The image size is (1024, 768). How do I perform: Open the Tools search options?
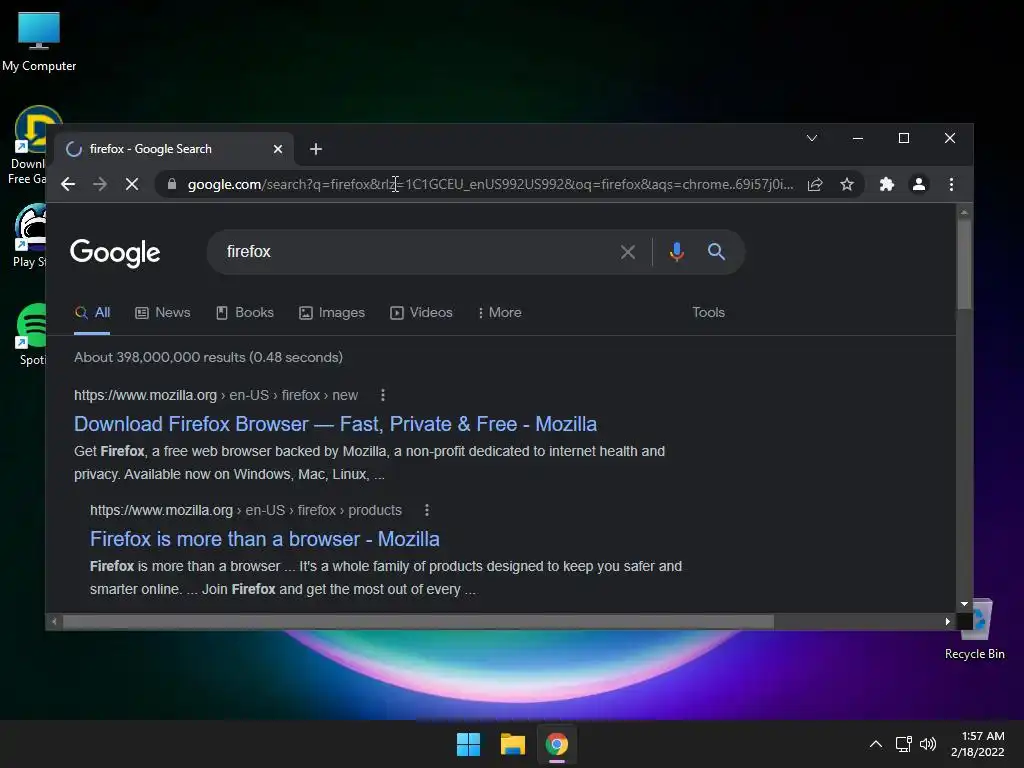click(709, 312)
